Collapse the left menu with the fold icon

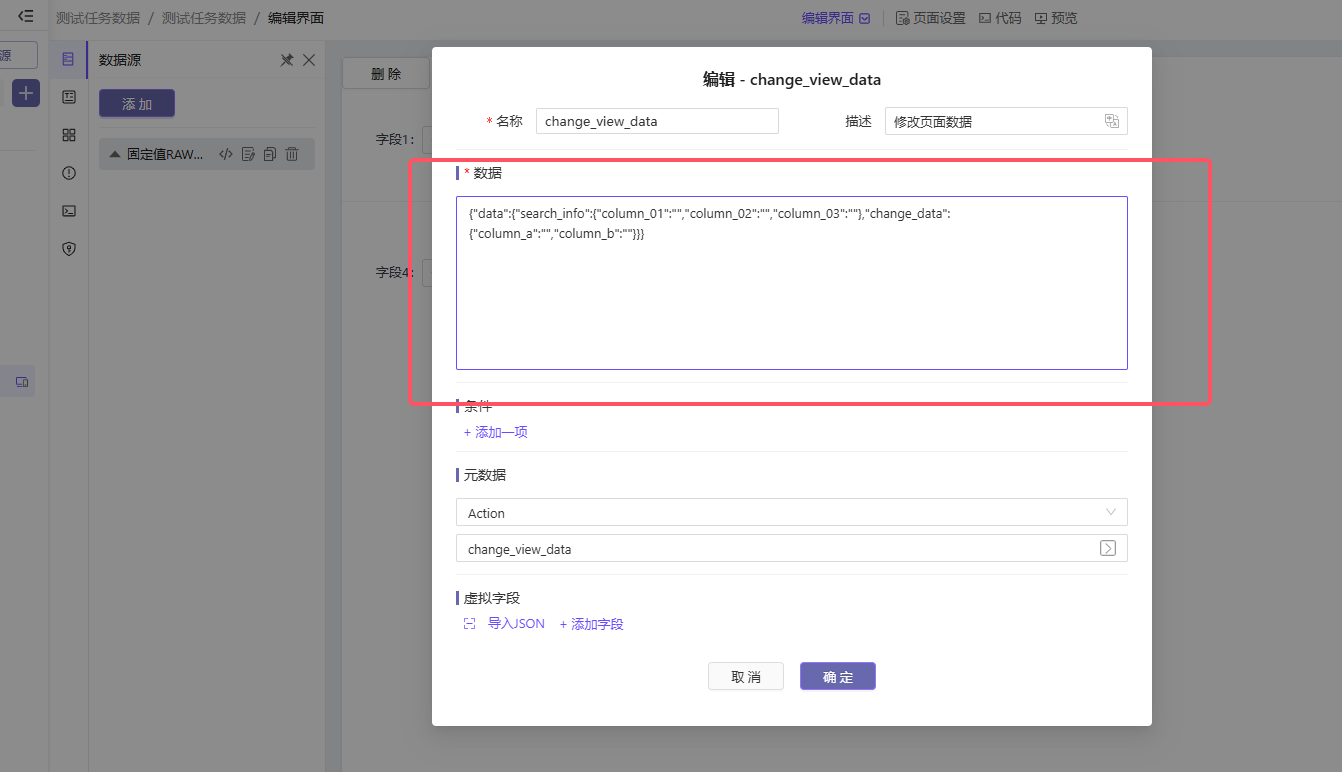point(26,16)
